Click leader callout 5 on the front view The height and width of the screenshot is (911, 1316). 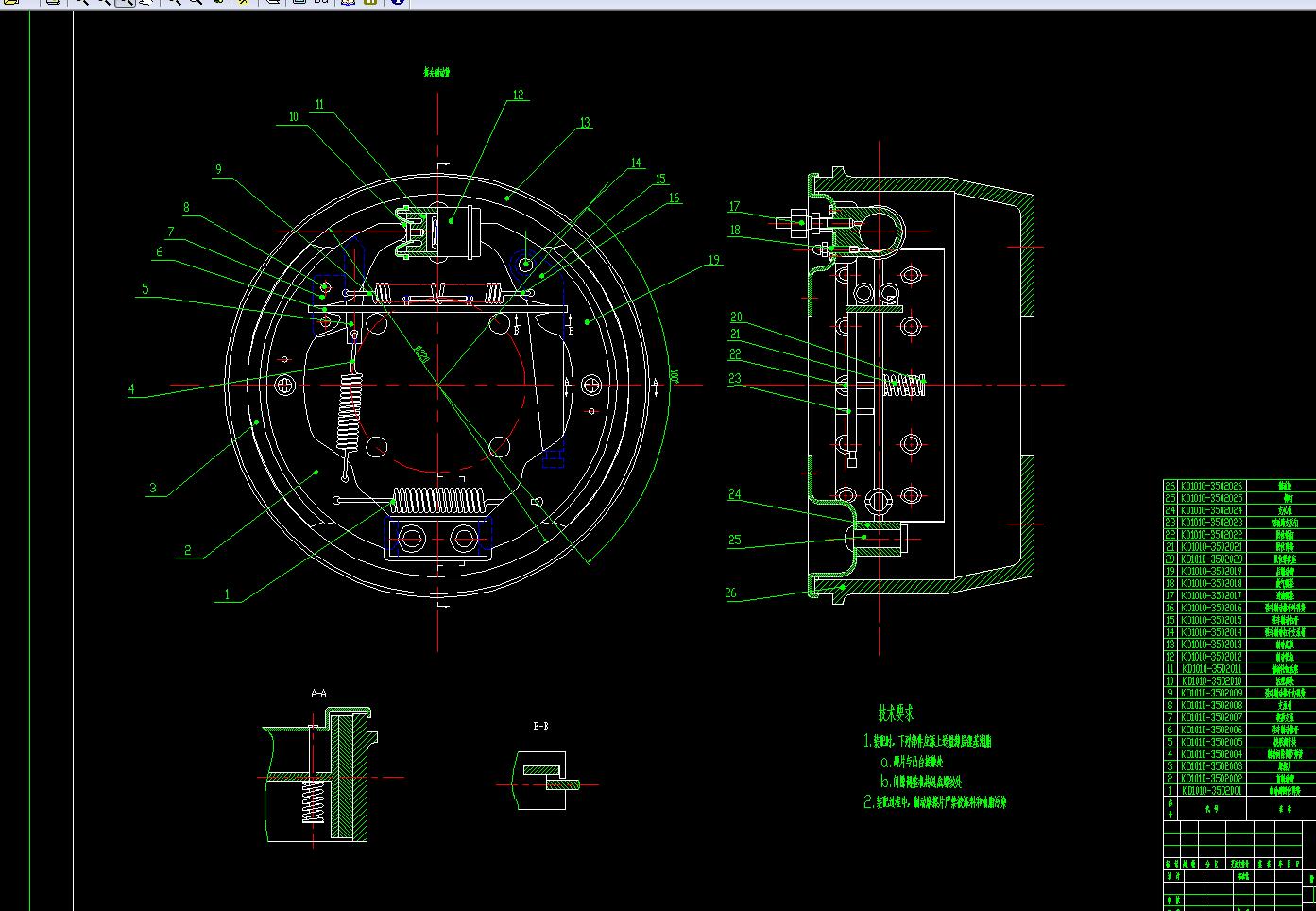(x=145, y=289)
